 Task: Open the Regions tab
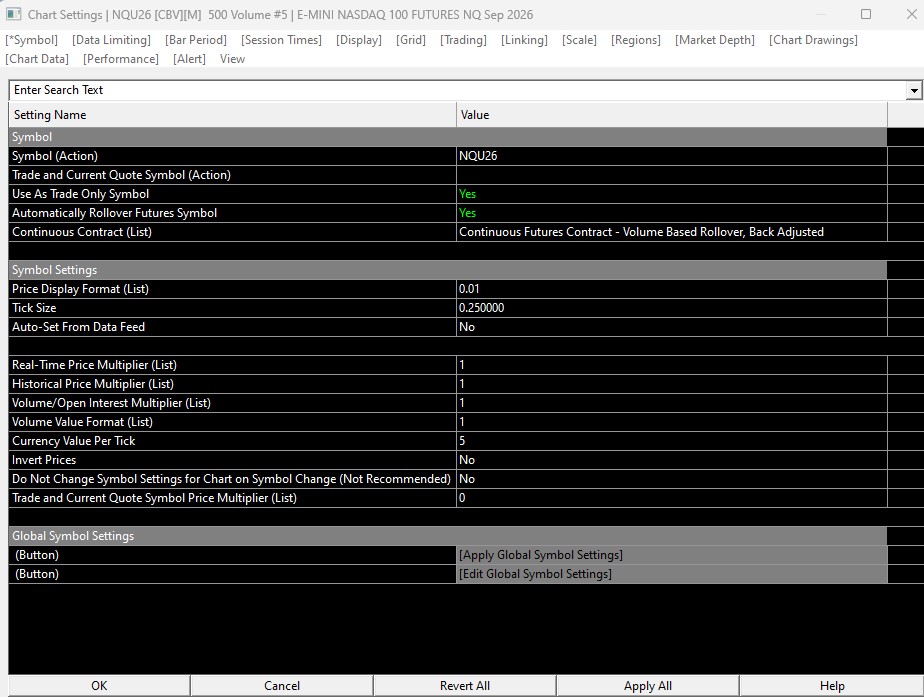(636, 40)
